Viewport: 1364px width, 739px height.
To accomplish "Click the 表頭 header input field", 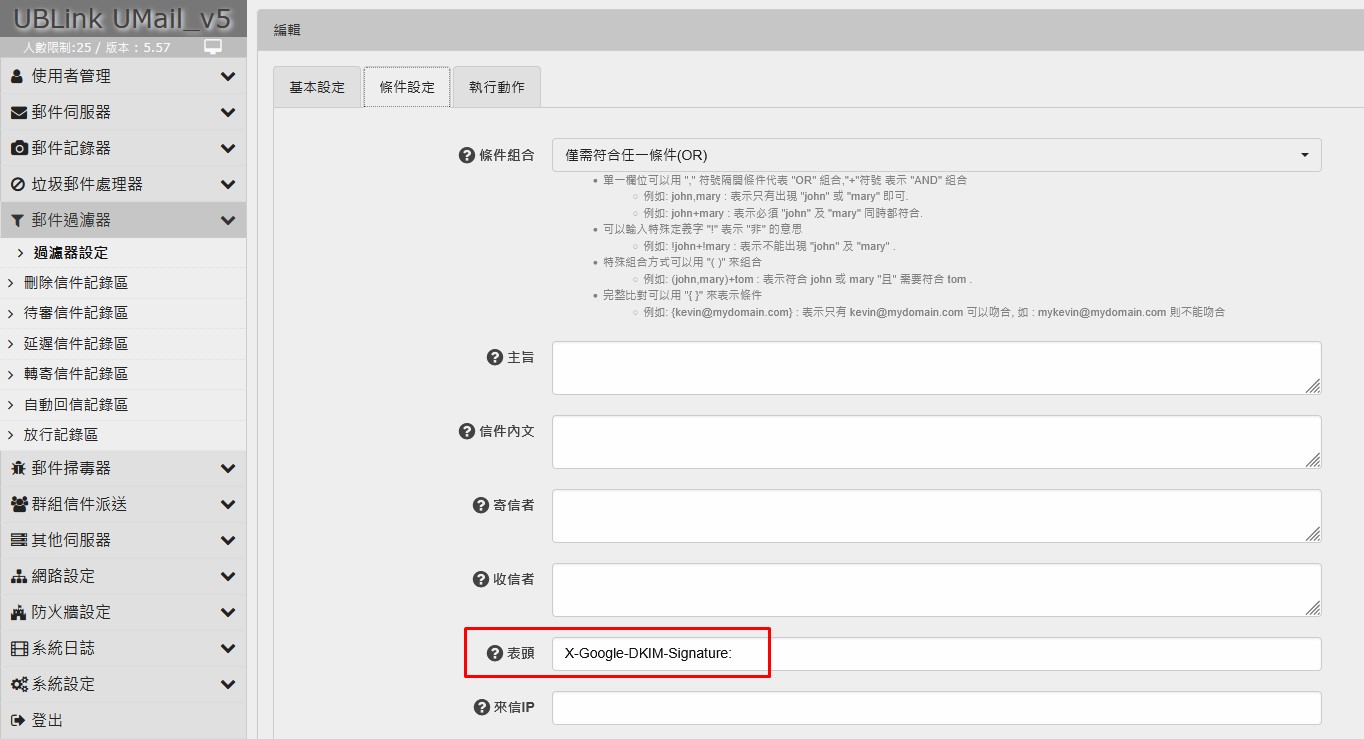I will point(936,654).
